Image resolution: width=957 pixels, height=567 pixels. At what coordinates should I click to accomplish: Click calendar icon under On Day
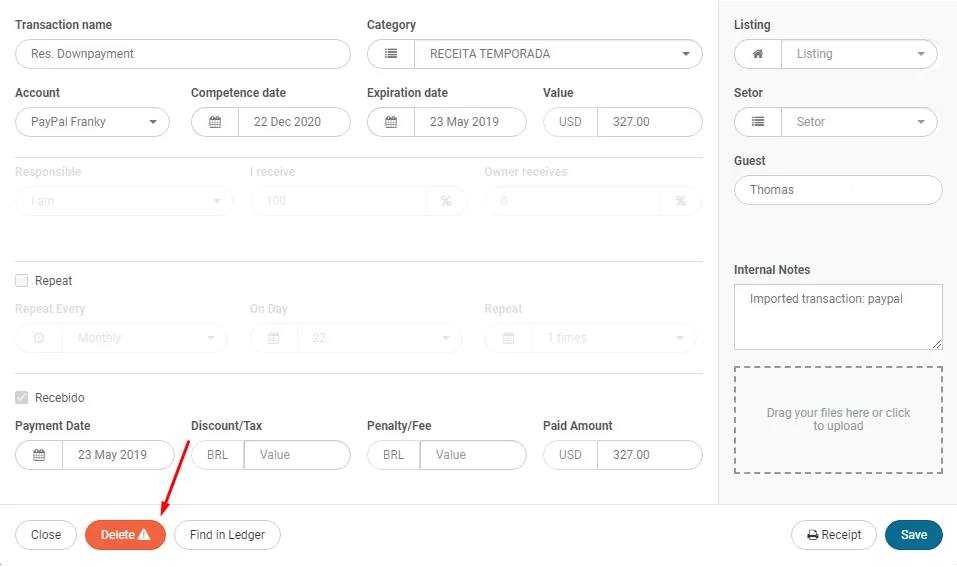[274, 338]
